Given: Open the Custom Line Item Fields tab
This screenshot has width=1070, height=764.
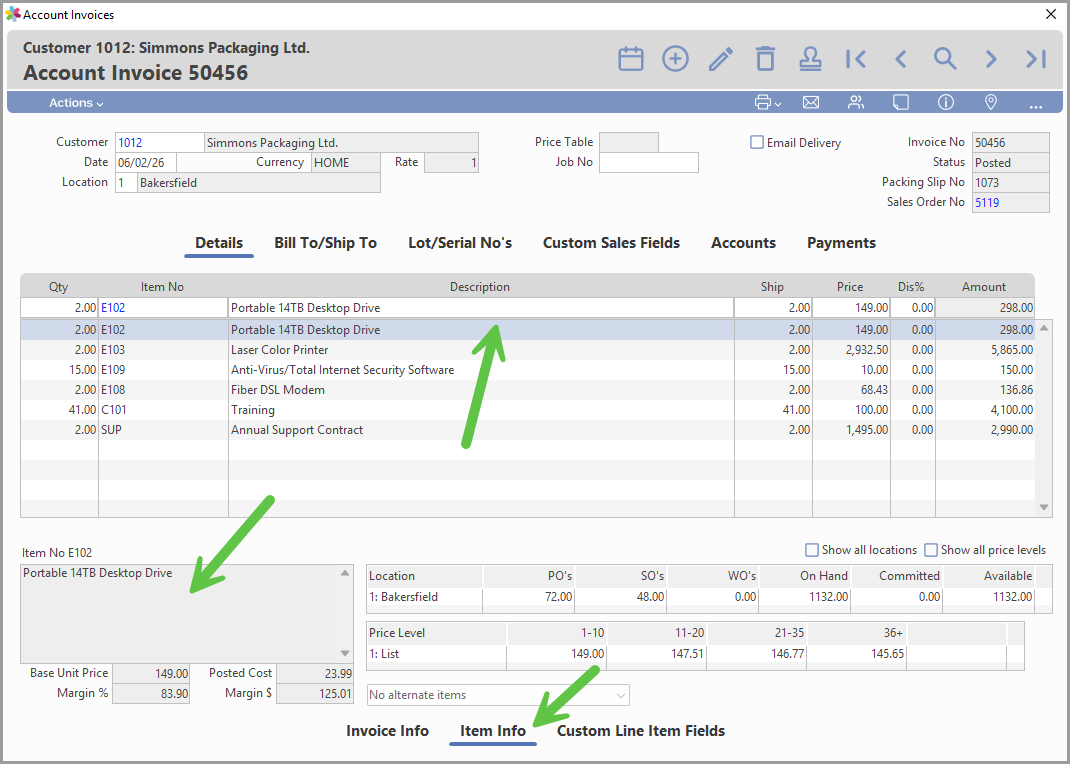Looking at the screenshot, I should click(641, 731).
